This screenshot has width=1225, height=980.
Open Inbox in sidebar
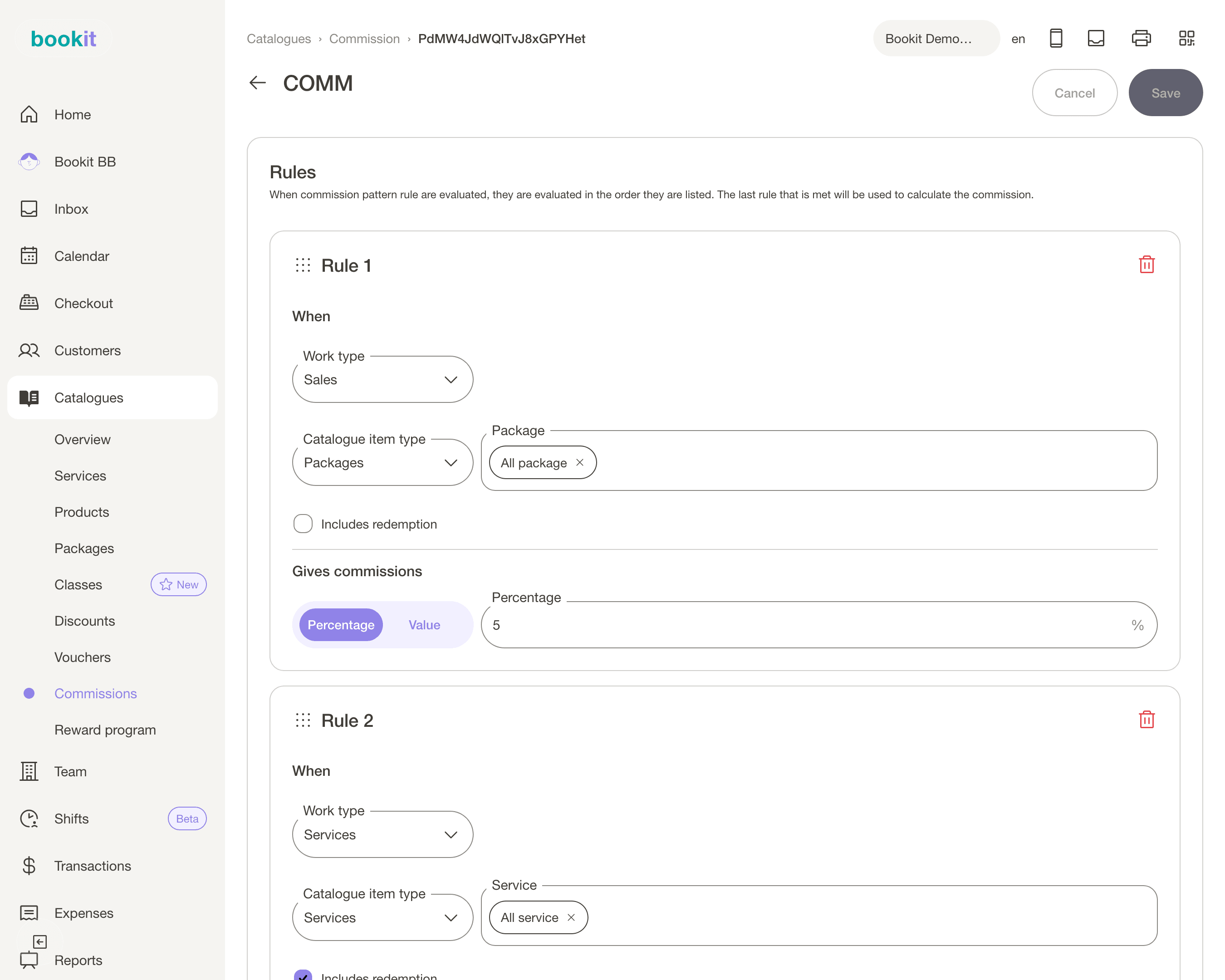point(113,209)
